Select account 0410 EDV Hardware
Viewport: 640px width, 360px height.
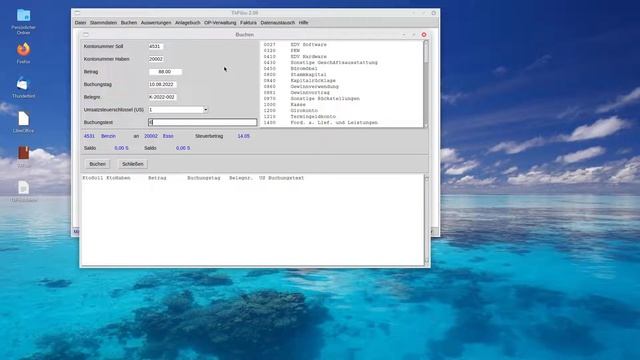pyautogui.click(x=295, y=57)
